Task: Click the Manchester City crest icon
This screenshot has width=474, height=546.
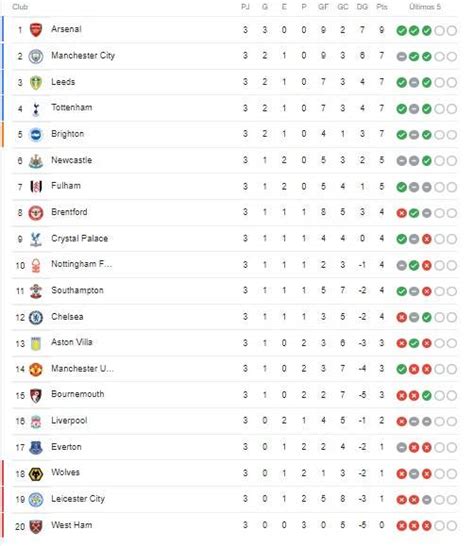Action: pyautogui.click(x=36, y=56)
